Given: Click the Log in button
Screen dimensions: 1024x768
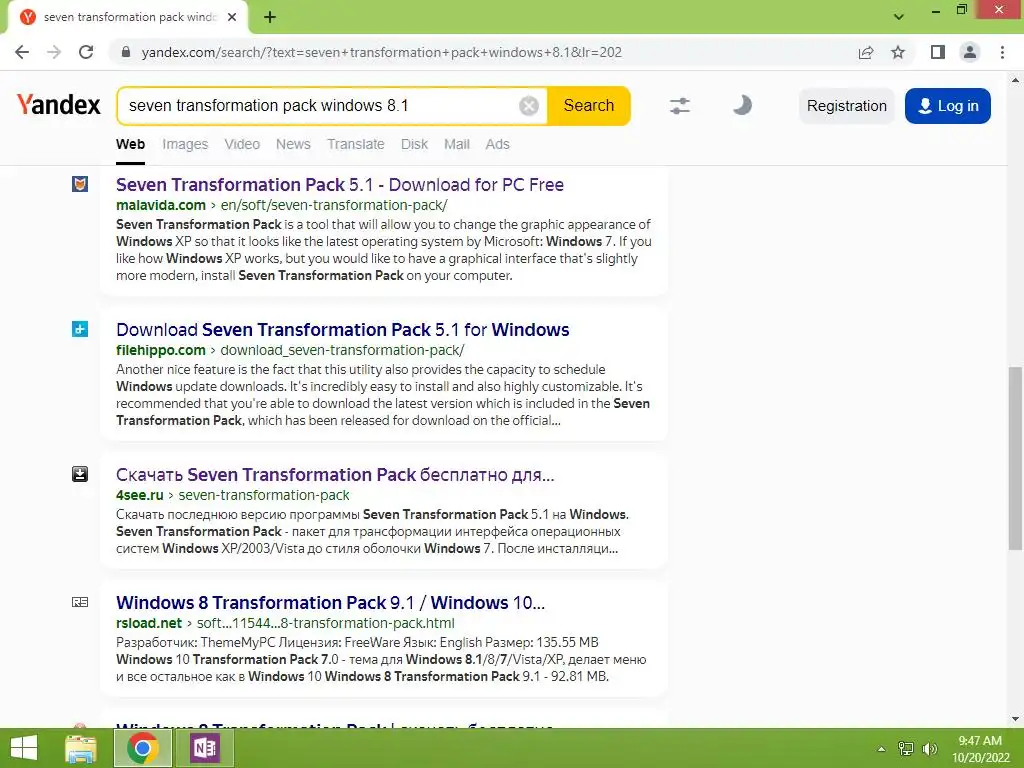Looking at the screenshot, I should (948, 106).
